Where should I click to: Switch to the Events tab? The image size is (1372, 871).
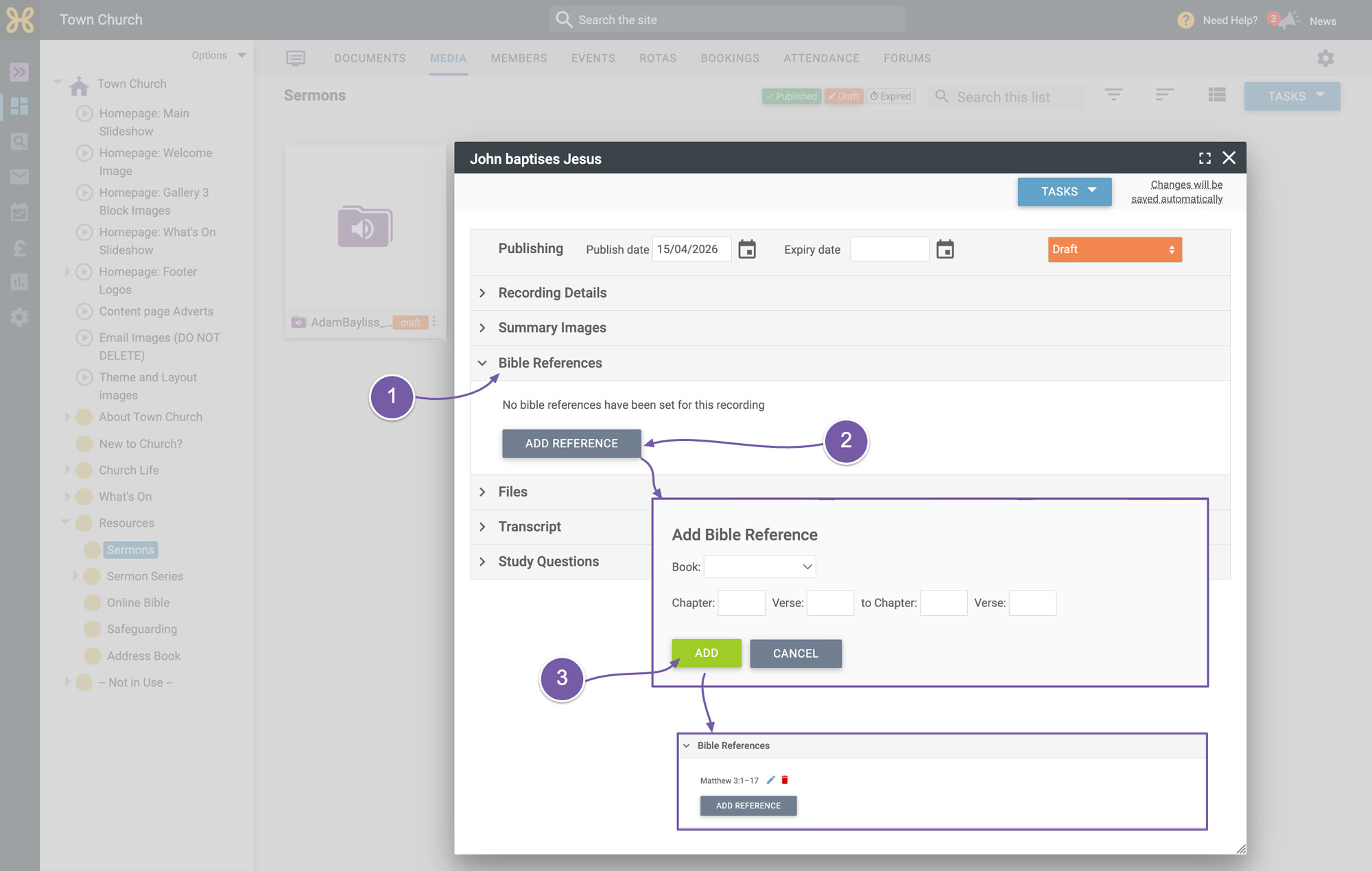point(593,58)
